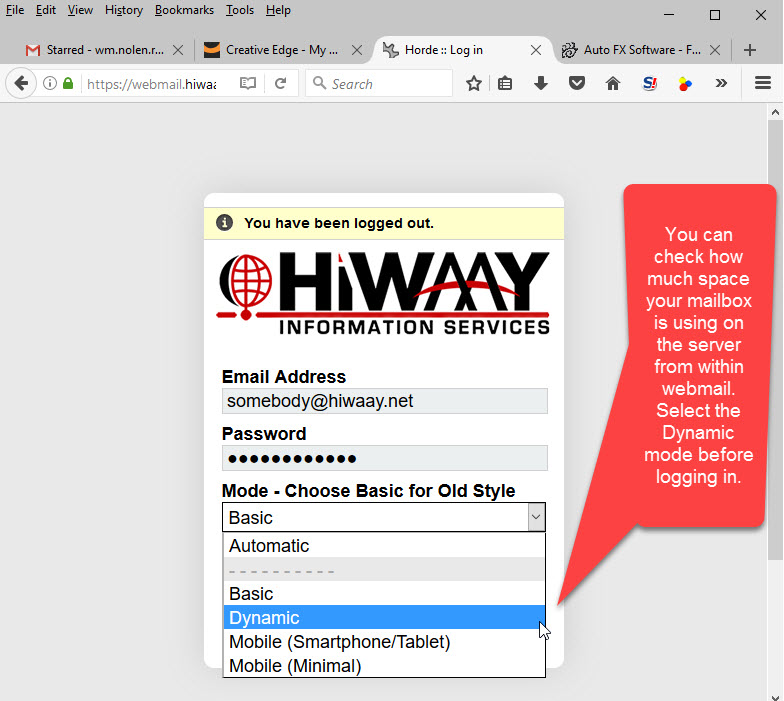Screen dimensions: 784x701
Task: Pick Mobile (Minimal) mode
Action: coord(384,666)
